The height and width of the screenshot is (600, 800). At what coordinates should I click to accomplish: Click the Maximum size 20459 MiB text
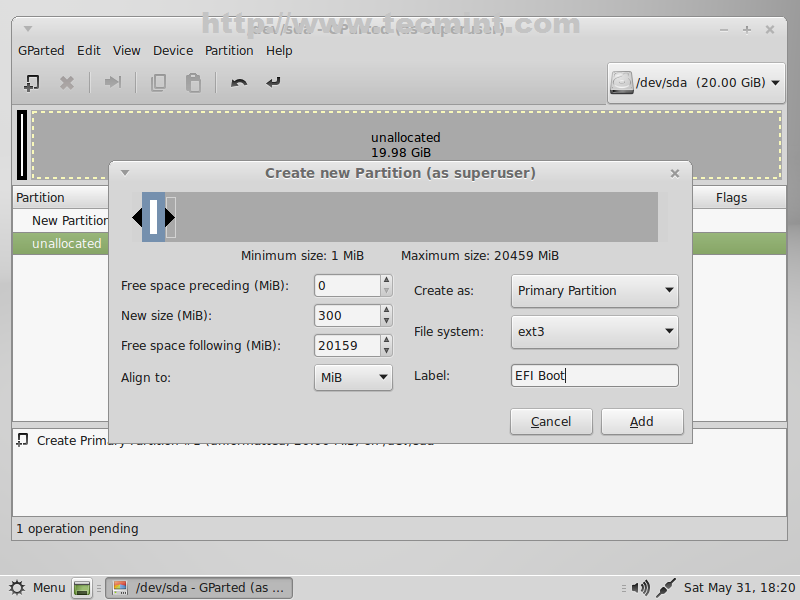[x=480, y=256]
